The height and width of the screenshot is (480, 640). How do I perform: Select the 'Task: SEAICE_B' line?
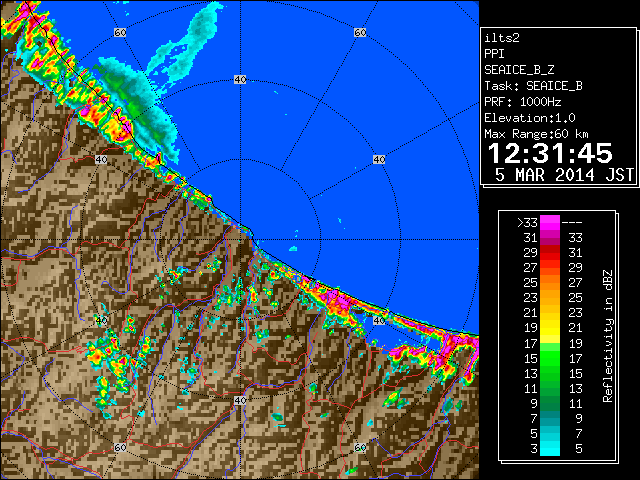tap(533, 86)
